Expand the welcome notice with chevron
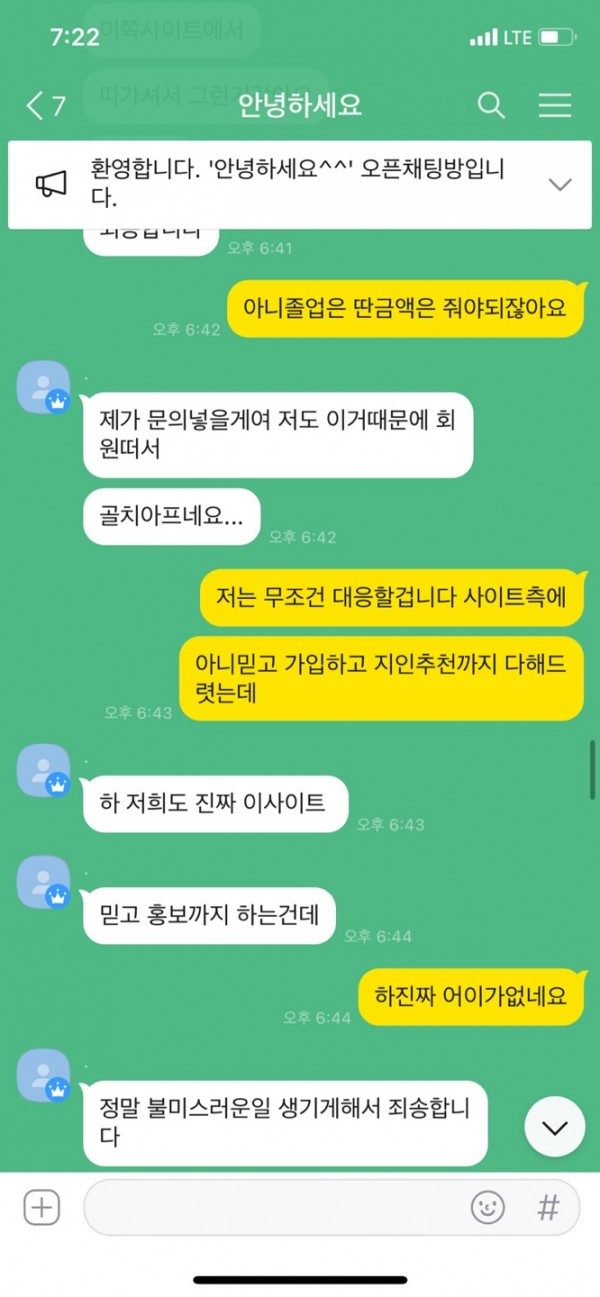600x1297 pixels. click(x=560, y=184)
